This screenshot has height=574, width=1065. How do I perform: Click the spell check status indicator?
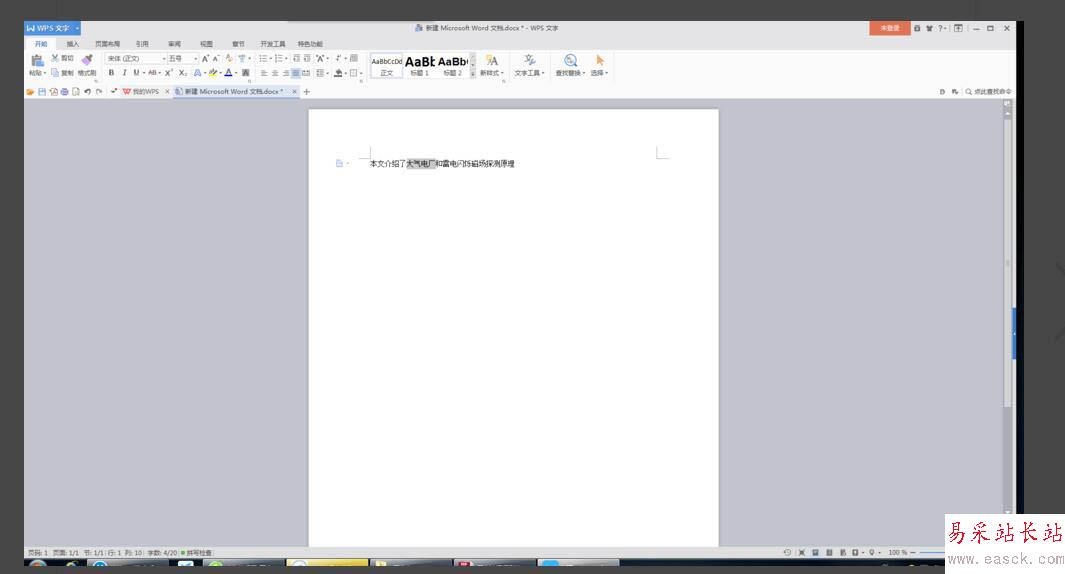pyautogui.click(x=197, y=552)
